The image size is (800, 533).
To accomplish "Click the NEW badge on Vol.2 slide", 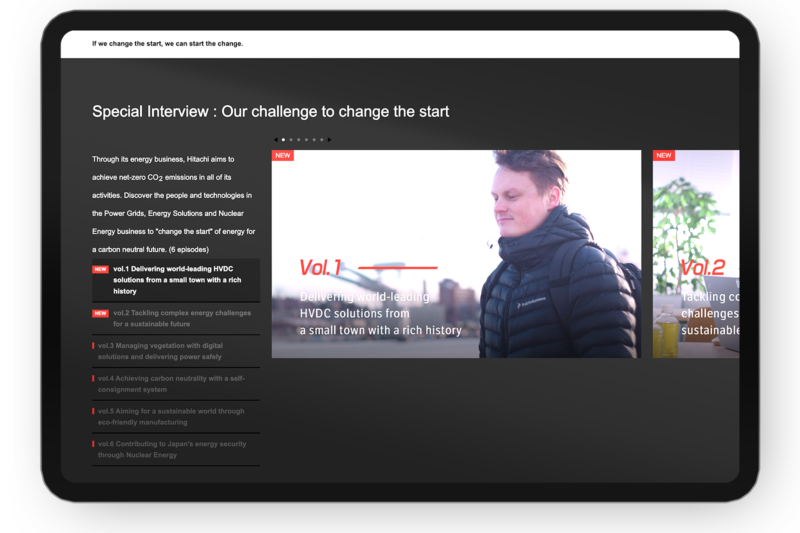I will [664, 156].
